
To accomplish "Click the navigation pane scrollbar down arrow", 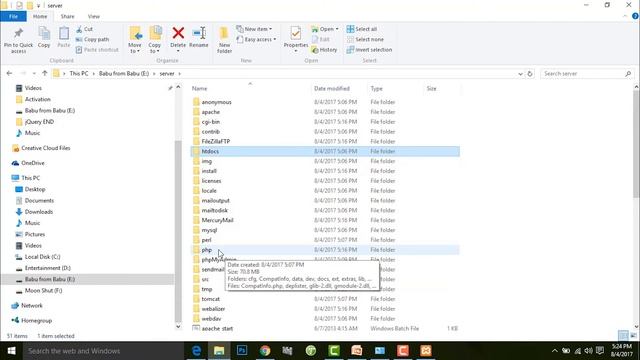I will [178, 326].
